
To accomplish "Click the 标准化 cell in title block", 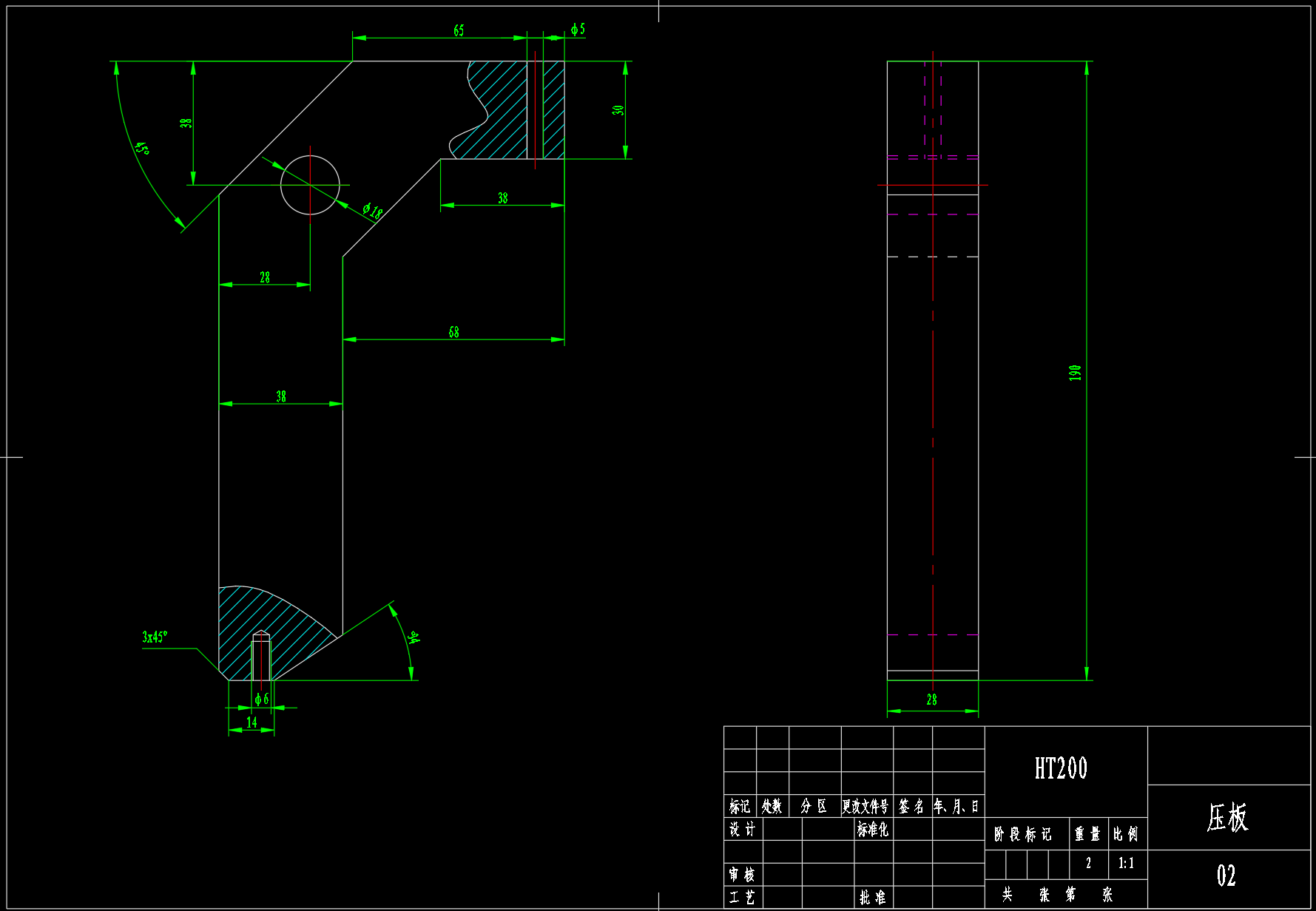I will pyautogui.click(x=872, y=829).
